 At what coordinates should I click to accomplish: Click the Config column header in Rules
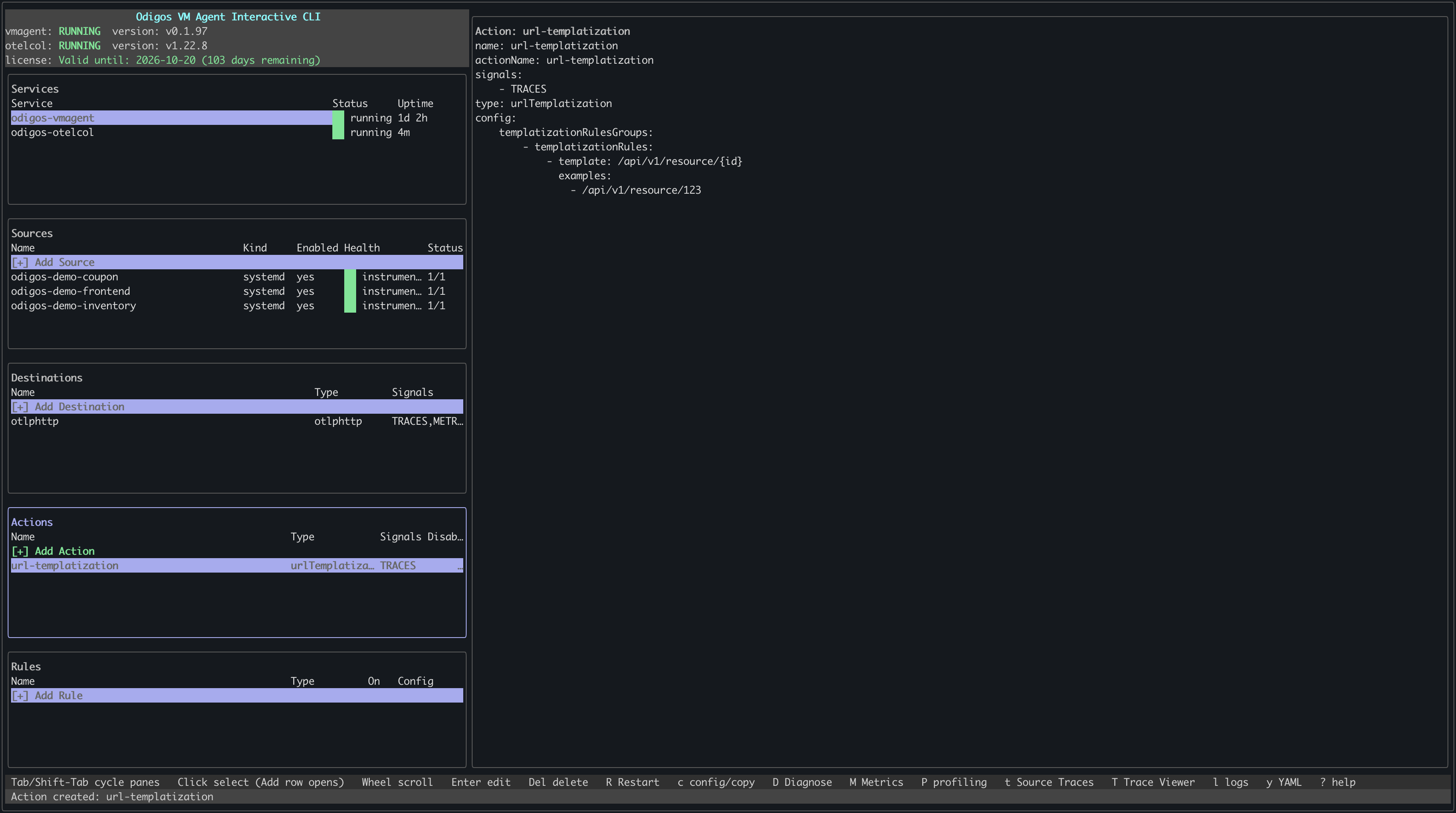click(x=416, y=681)
